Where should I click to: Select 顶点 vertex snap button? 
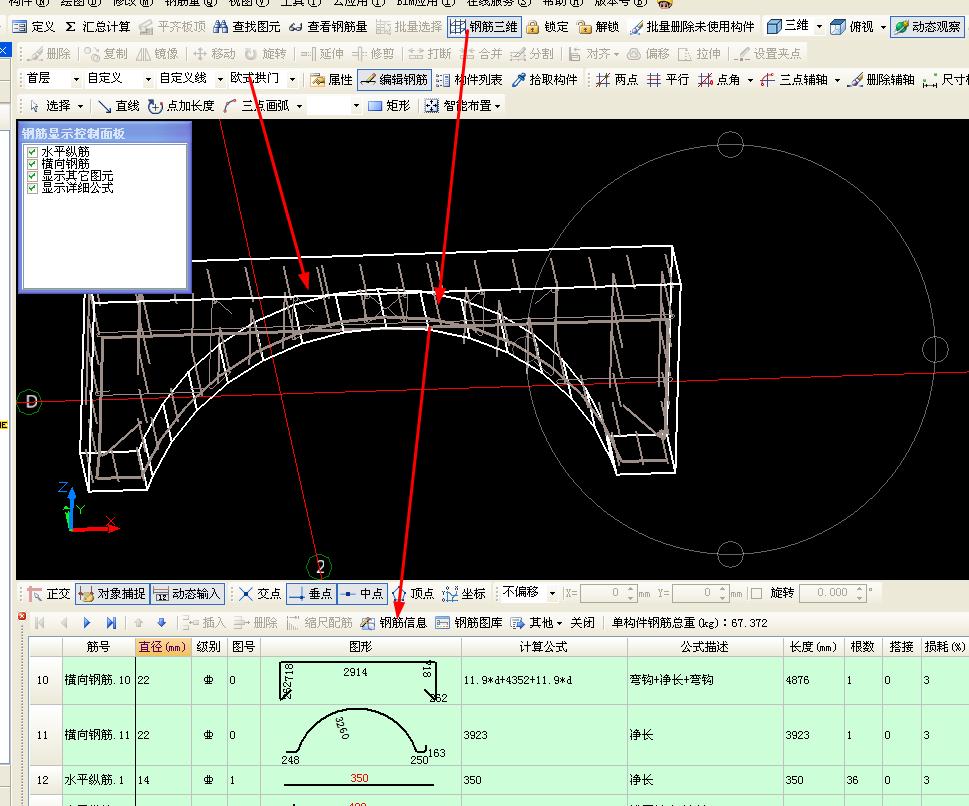tap(413, 593)
